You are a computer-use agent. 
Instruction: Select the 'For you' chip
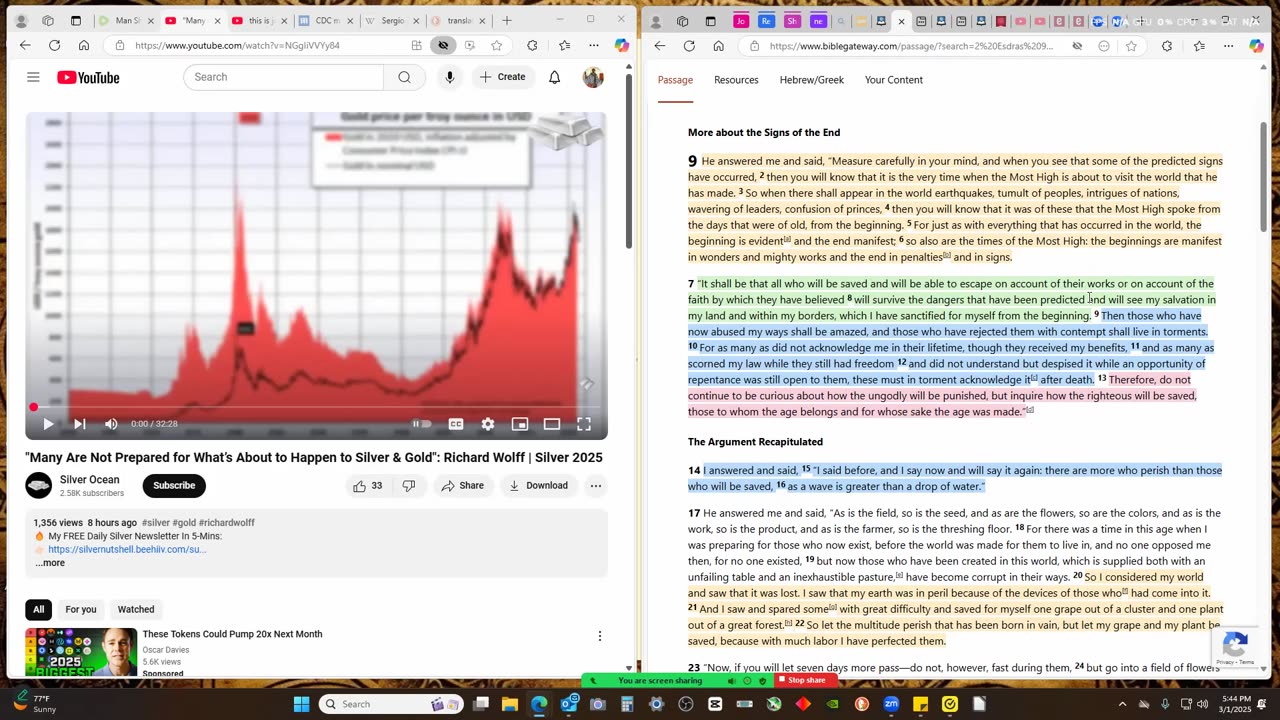(x=81, y=609)
